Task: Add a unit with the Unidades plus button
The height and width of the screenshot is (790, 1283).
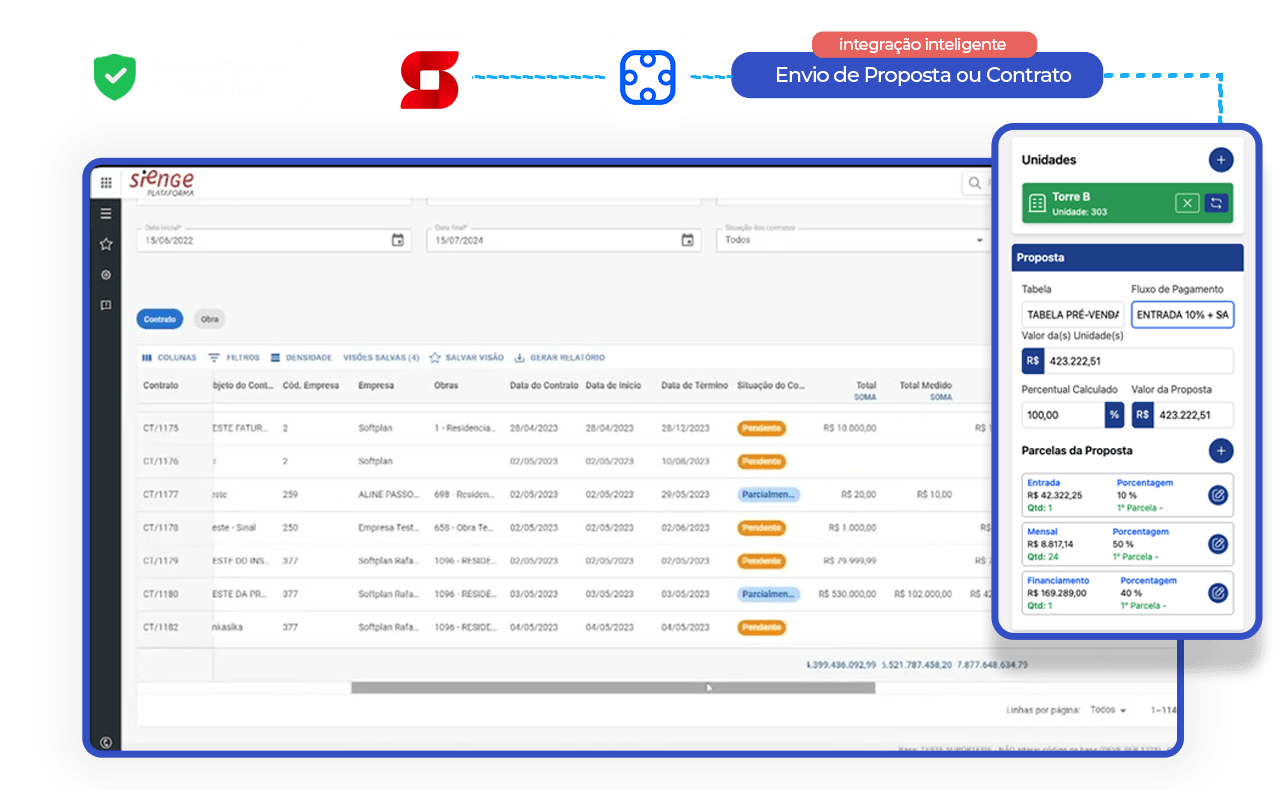Action: pyautogui.click(x=1220, y=160)
